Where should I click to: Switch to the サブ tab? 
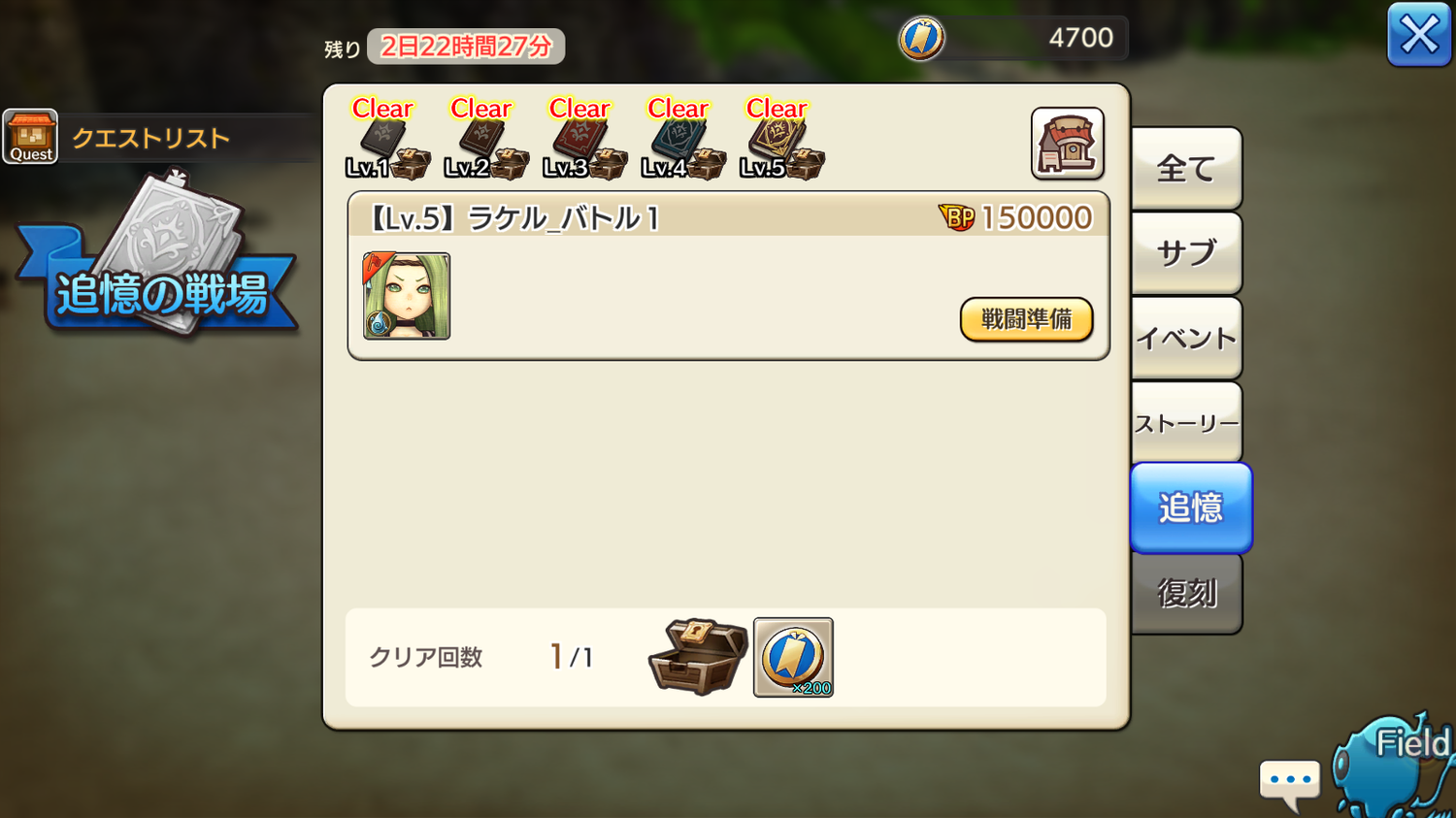(x=1186, y=253)
